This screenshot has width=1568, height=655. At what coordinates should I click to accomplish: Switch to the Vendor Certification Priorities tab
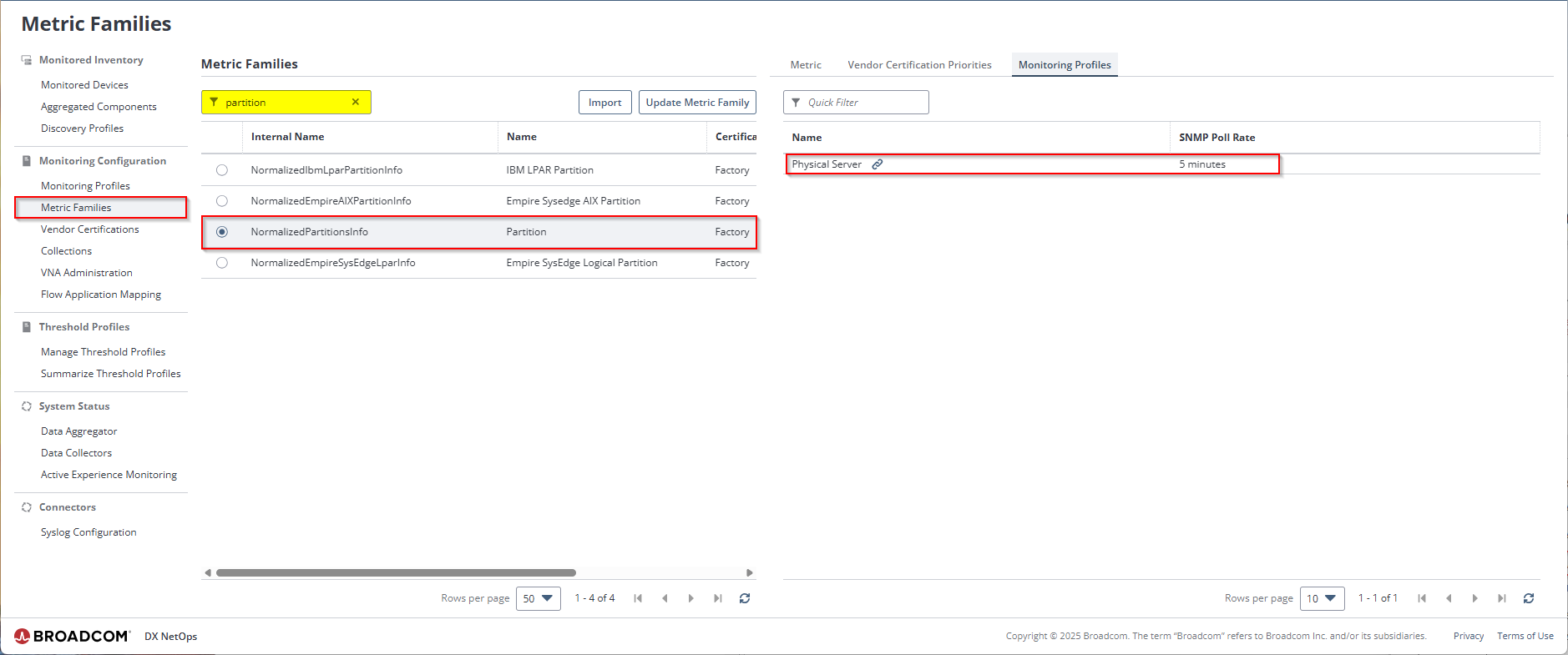pos(919,65)
